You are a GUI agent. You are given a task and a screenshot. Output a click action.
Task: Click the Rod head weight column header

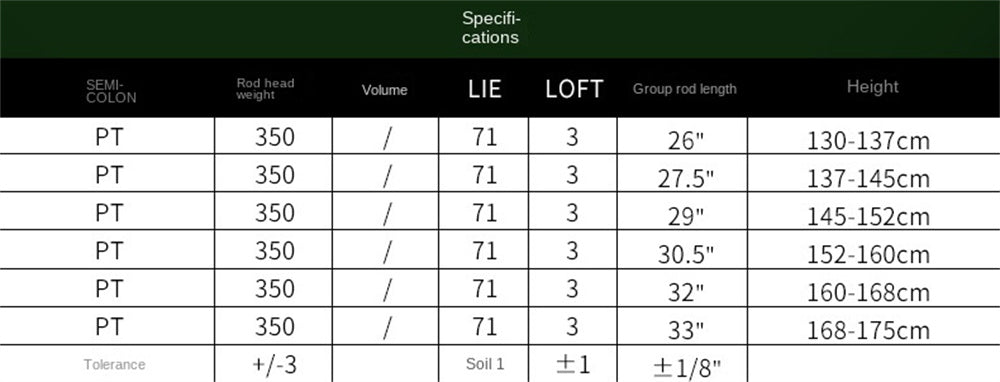pyautogui.click(x=265, y=89)
